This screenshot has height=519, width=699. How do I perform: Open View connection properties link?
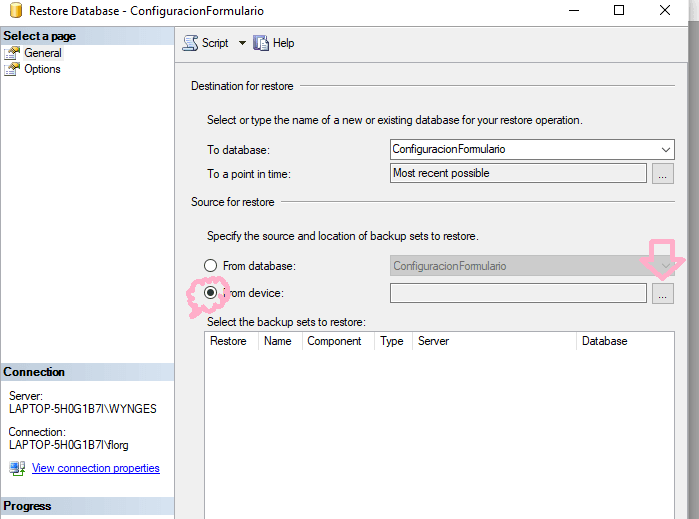click(x=95, y=468)
